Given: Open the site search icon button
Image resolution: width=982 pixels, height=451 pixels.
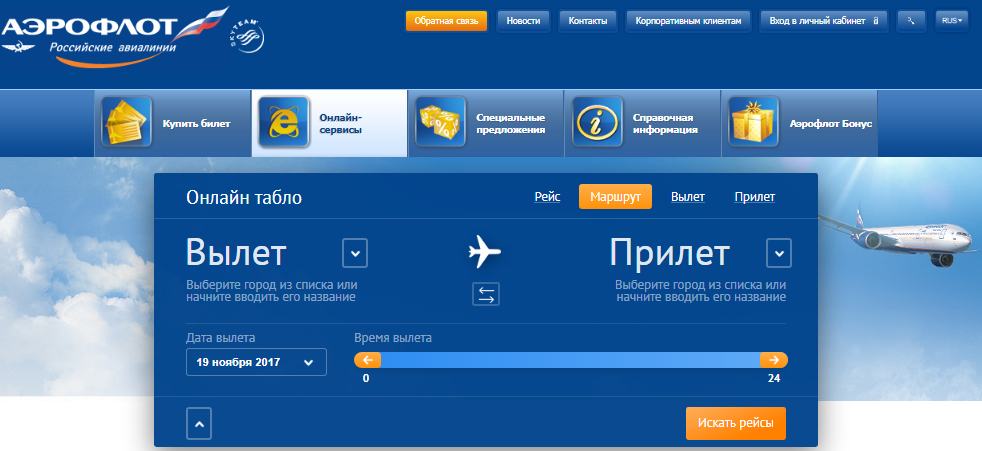Looking at the screenshot, I should click(x=911, y=20).
